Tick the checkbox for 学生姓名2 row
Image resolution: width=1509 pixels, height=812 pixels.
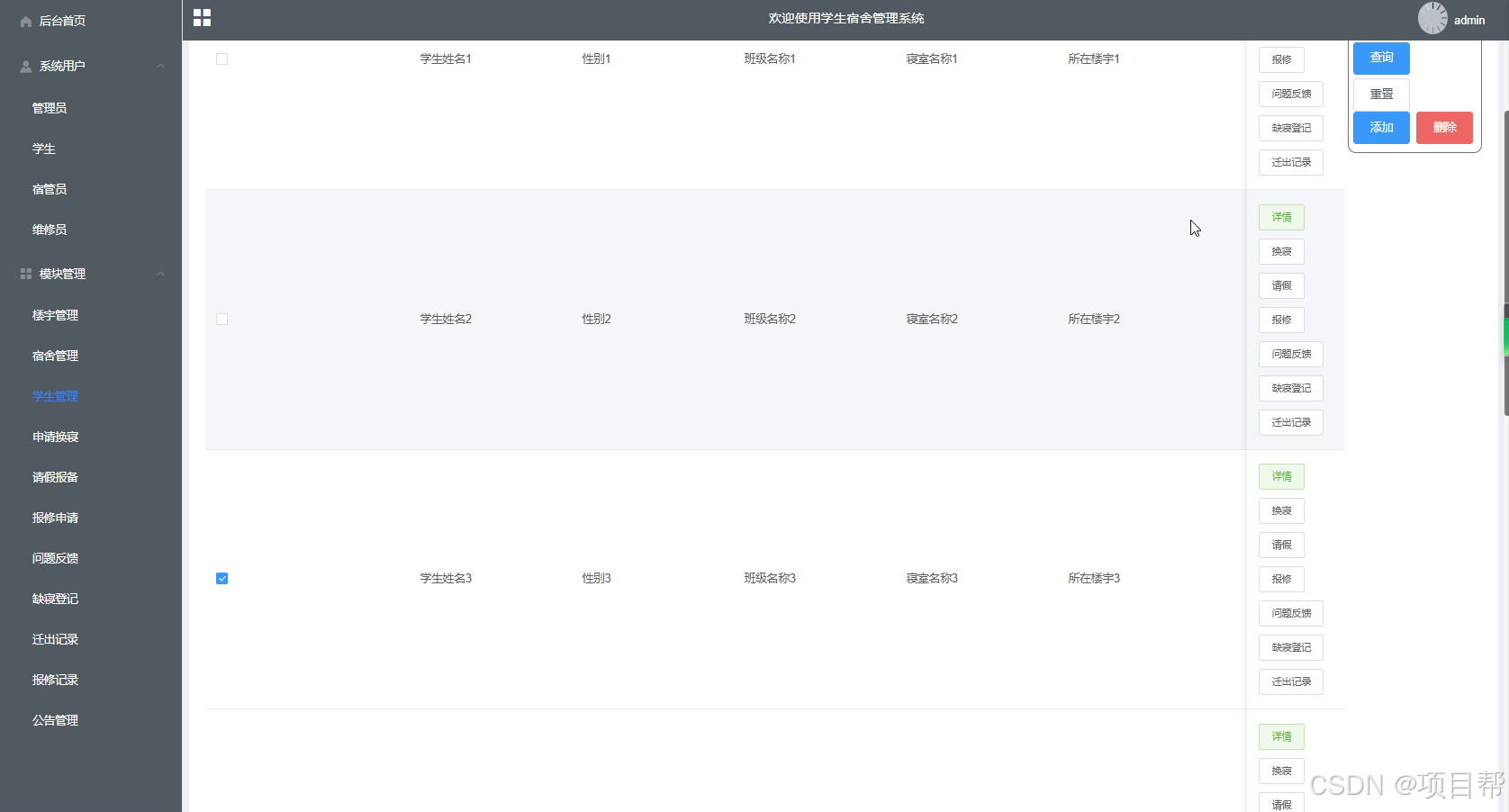pyautogui.click(x=222, y=320)
